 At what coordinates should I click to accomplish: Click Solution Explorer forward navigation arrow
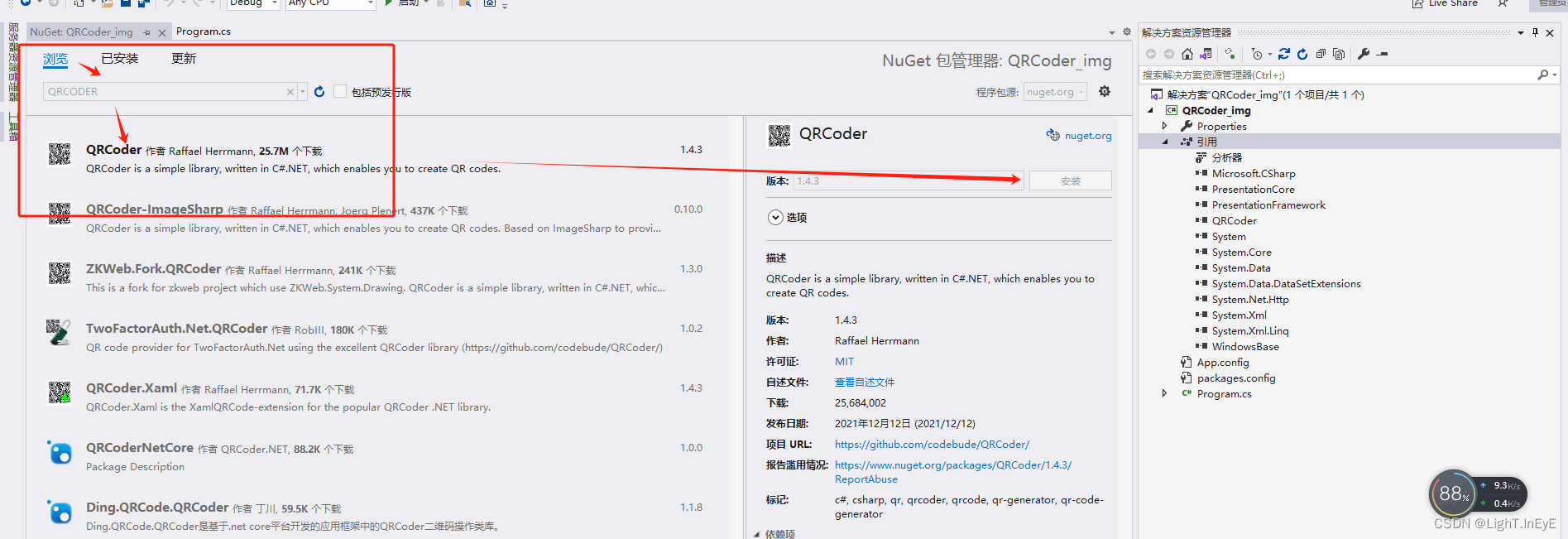[1168, 54]
